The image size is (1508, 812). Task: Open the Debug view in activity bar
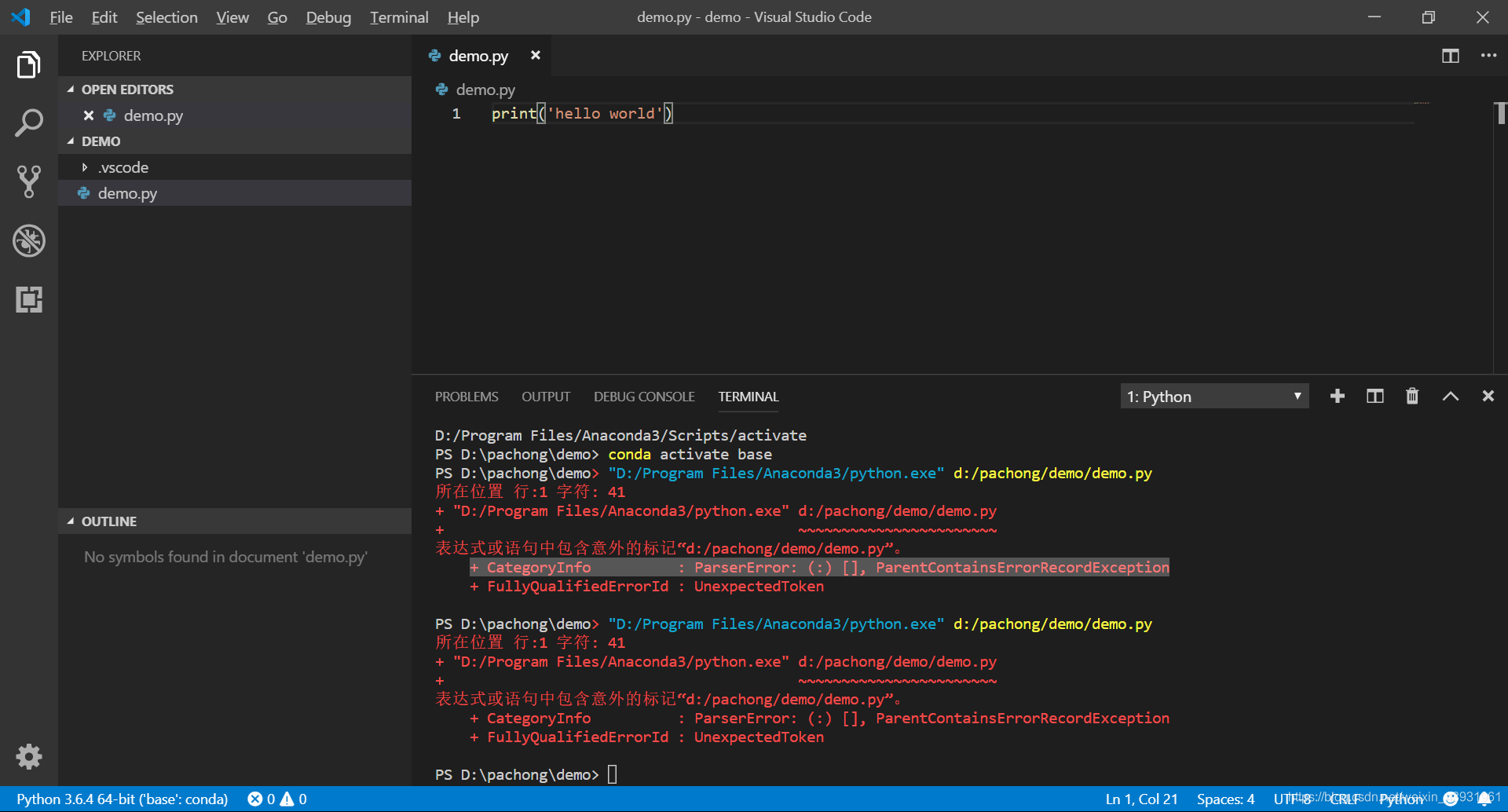click(x=29, y=241)
